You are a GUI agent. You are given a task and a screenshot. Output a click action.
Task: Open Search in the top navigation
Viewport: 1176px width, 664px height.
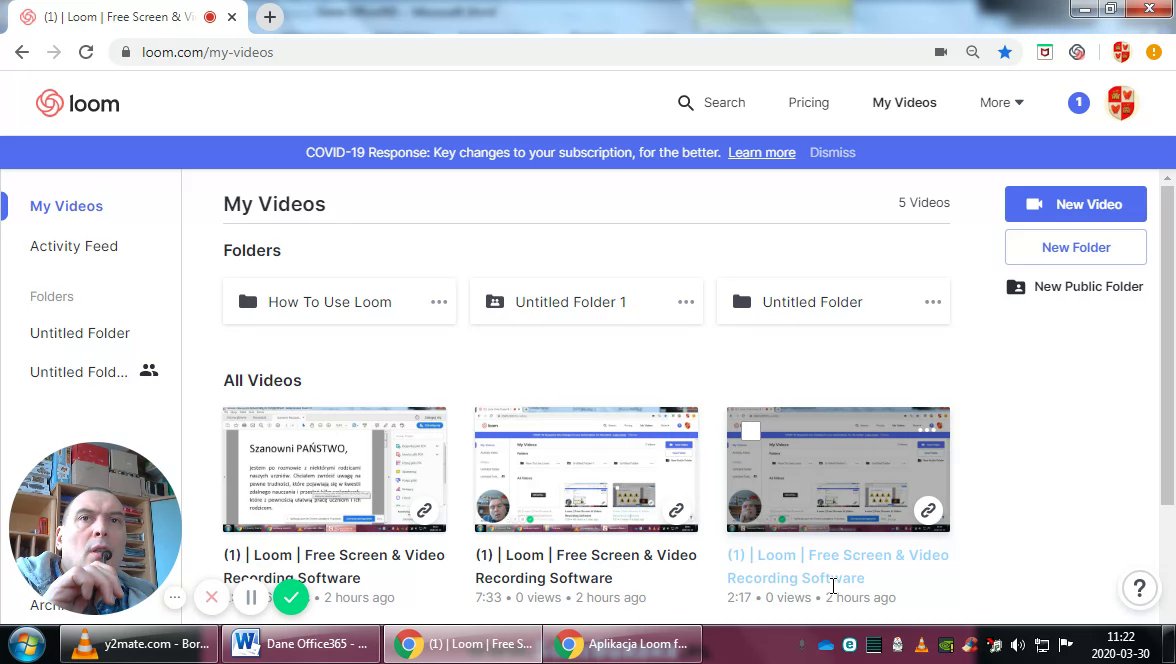click(x=711, y=103)
